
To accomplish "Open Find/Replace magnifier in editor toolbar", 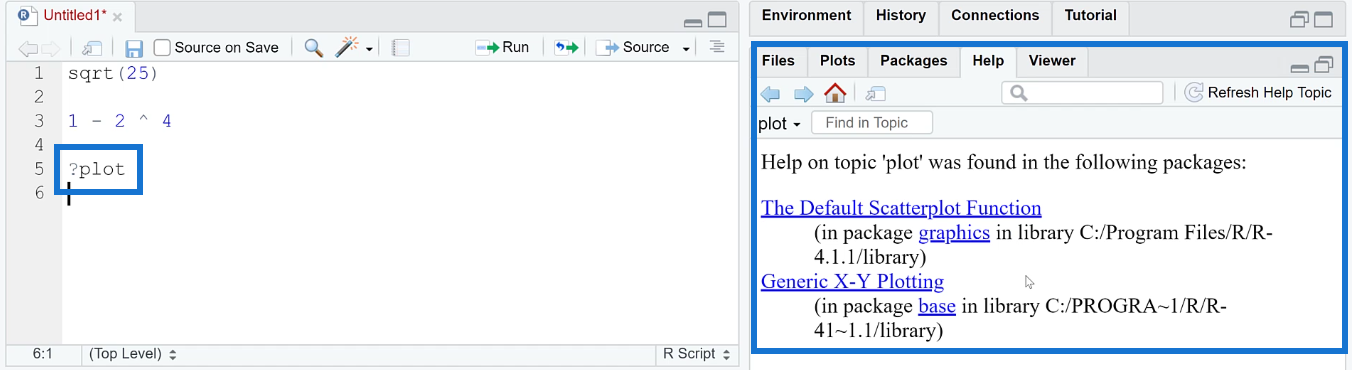I will coord(314,48).
